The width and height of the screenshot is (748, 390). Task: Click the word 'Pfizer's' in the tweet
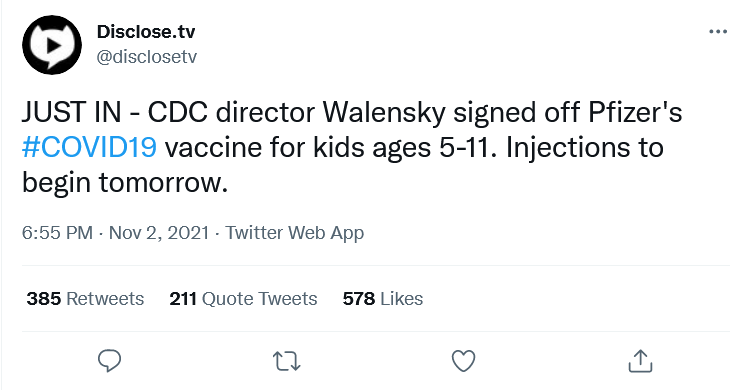pos(635,113)
